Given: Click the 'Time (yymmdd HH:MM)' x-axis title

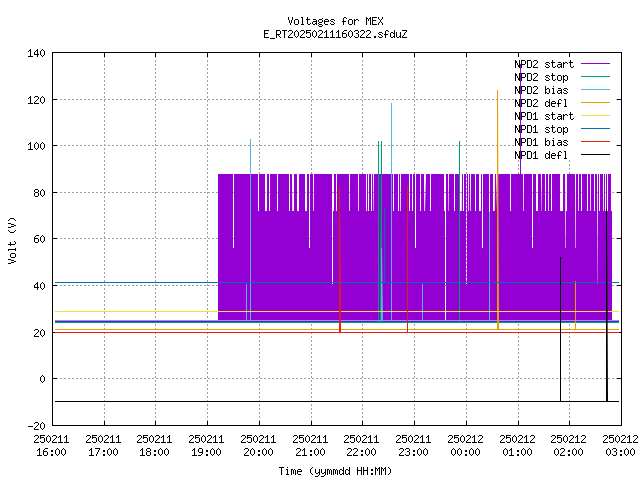Looking at the screenshot, I should coord(335,471).
